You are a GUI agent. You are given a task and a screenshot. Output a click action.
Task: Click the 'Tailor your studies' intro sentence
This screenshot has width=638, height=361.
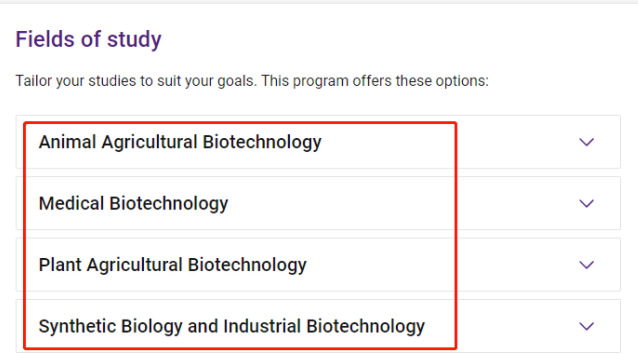[x=252, y=81]
